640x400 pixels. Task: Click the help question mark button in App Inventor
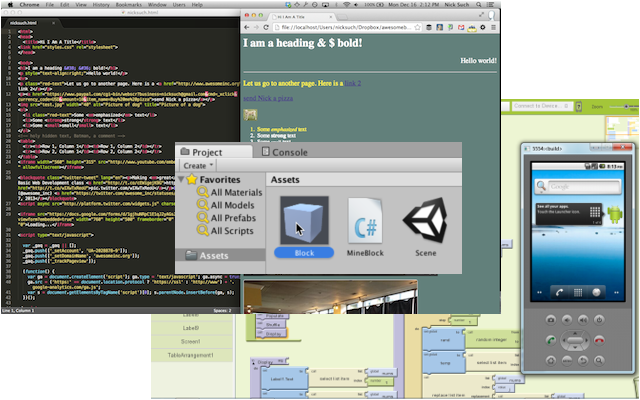coord(578,107)
